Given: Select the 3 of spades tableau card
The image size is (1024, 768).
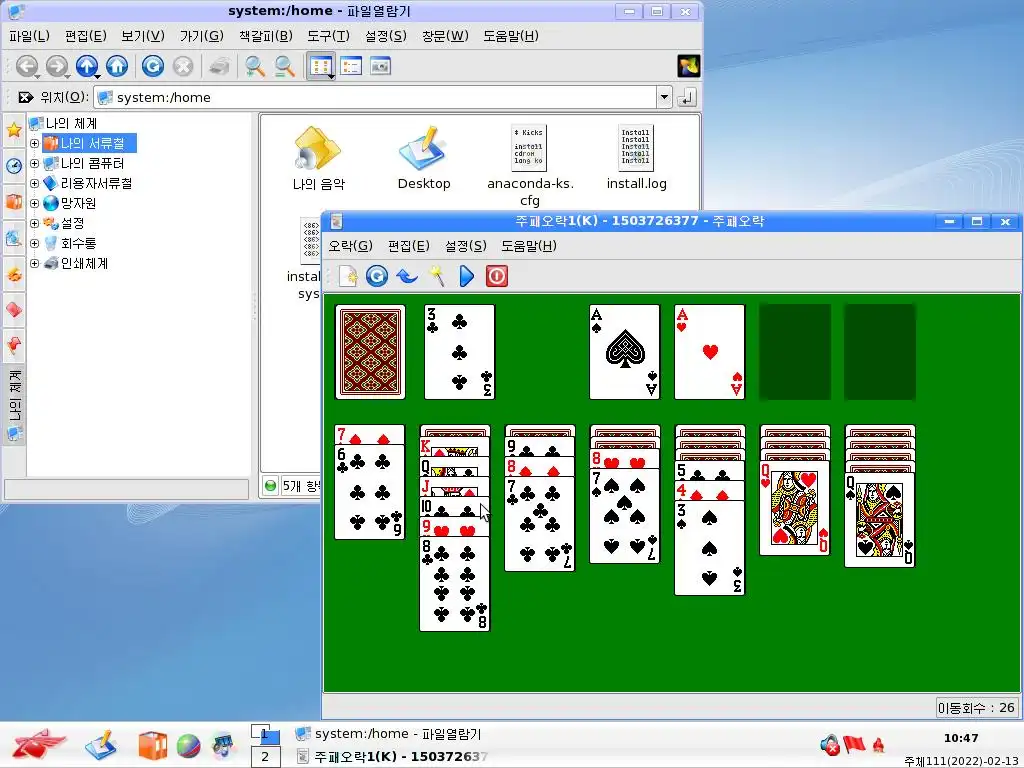Looking at the screenshot, I should 709,547.
